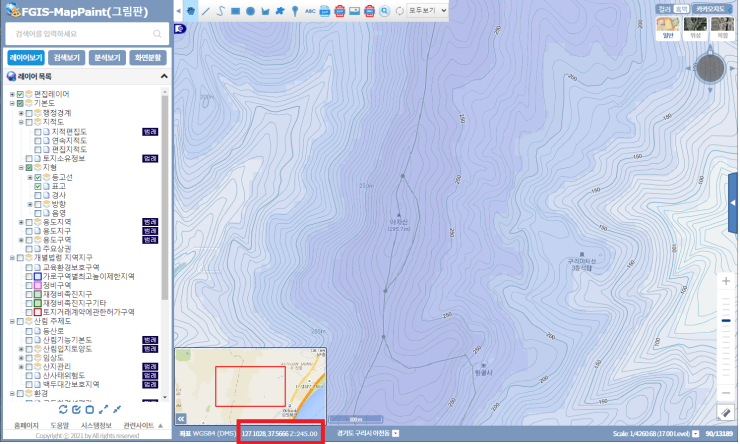The image size is (740, 444).
Task: Click the red icon before the magnifier
Action: pyautogui.click(x=370, y=11)
